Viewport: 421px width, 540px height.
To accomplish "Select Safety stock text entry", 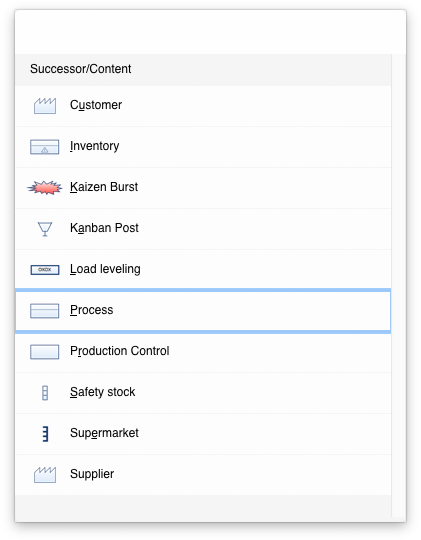I will pyautogui.click(x=102, y=392).
